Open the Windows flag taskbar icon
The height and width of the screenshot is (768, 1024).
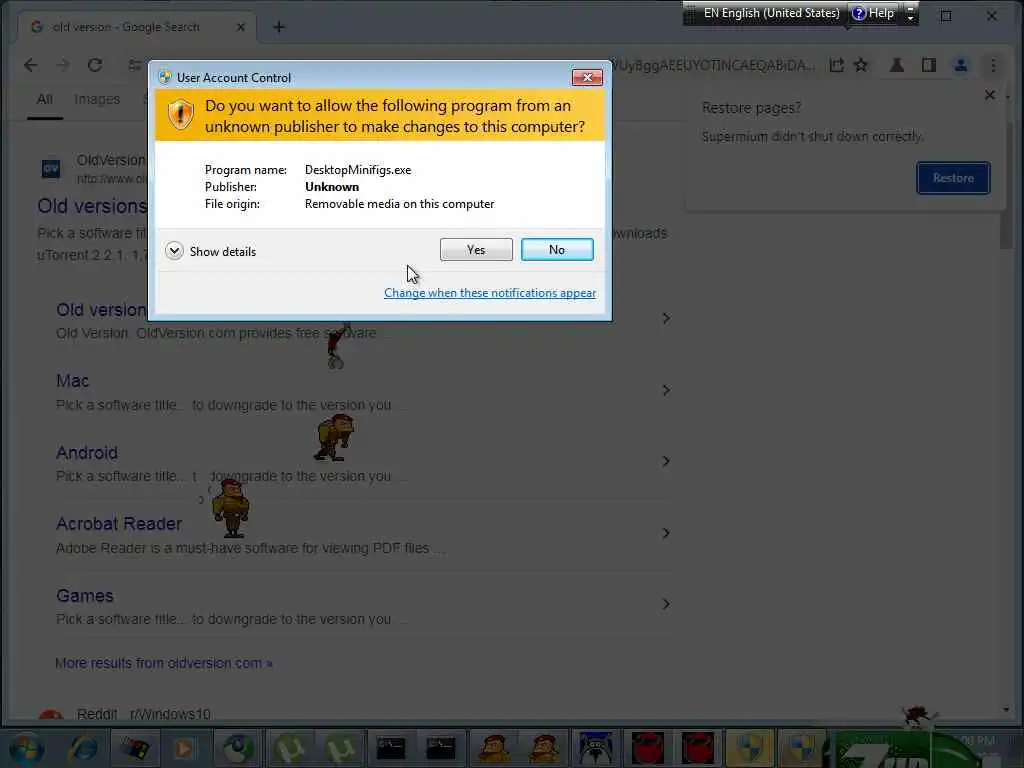135,748
